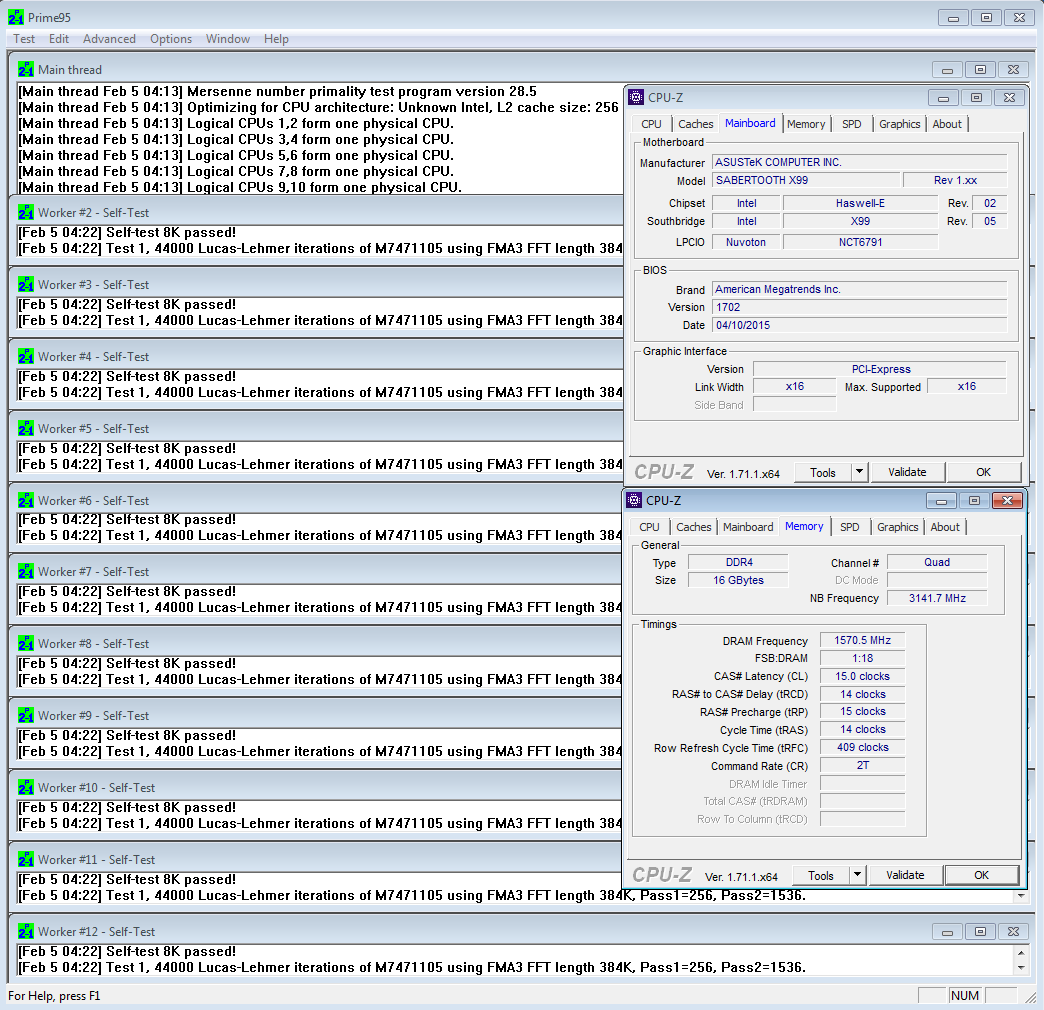Click OK in the lower CPU-Z memory window

pos(981,875)
